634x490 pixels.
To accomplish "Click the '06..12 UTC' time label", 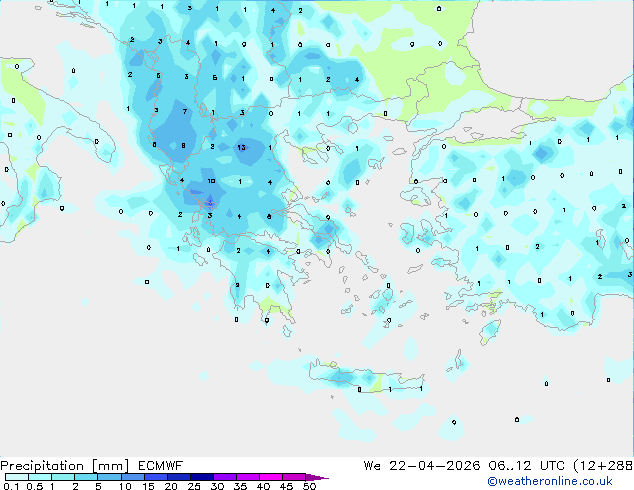I will tap(526, 466).
